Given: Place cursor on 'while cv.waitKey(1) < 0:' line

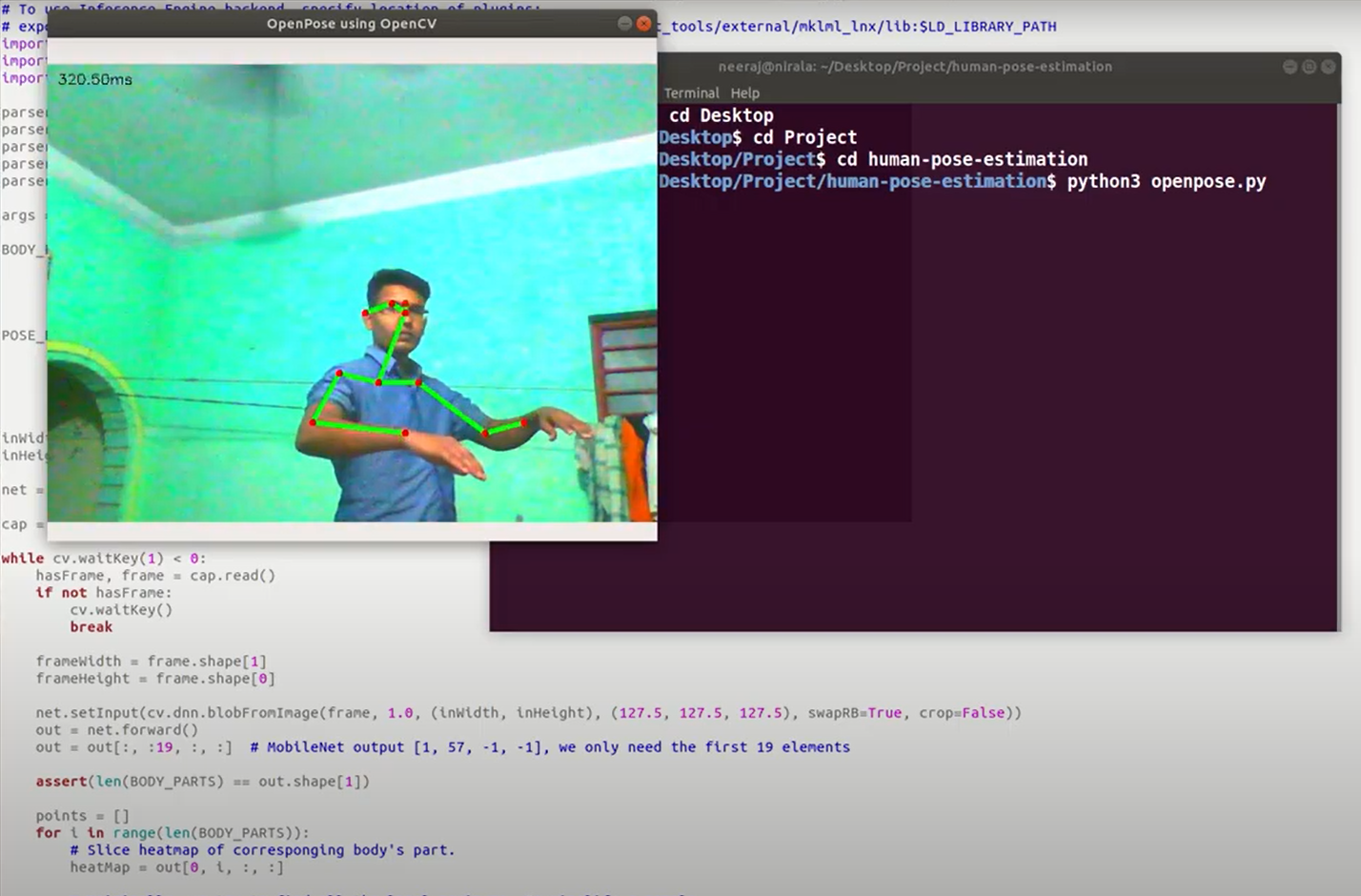Looking at the screenshot, I should pyautogui.click(x=104, y=559).
